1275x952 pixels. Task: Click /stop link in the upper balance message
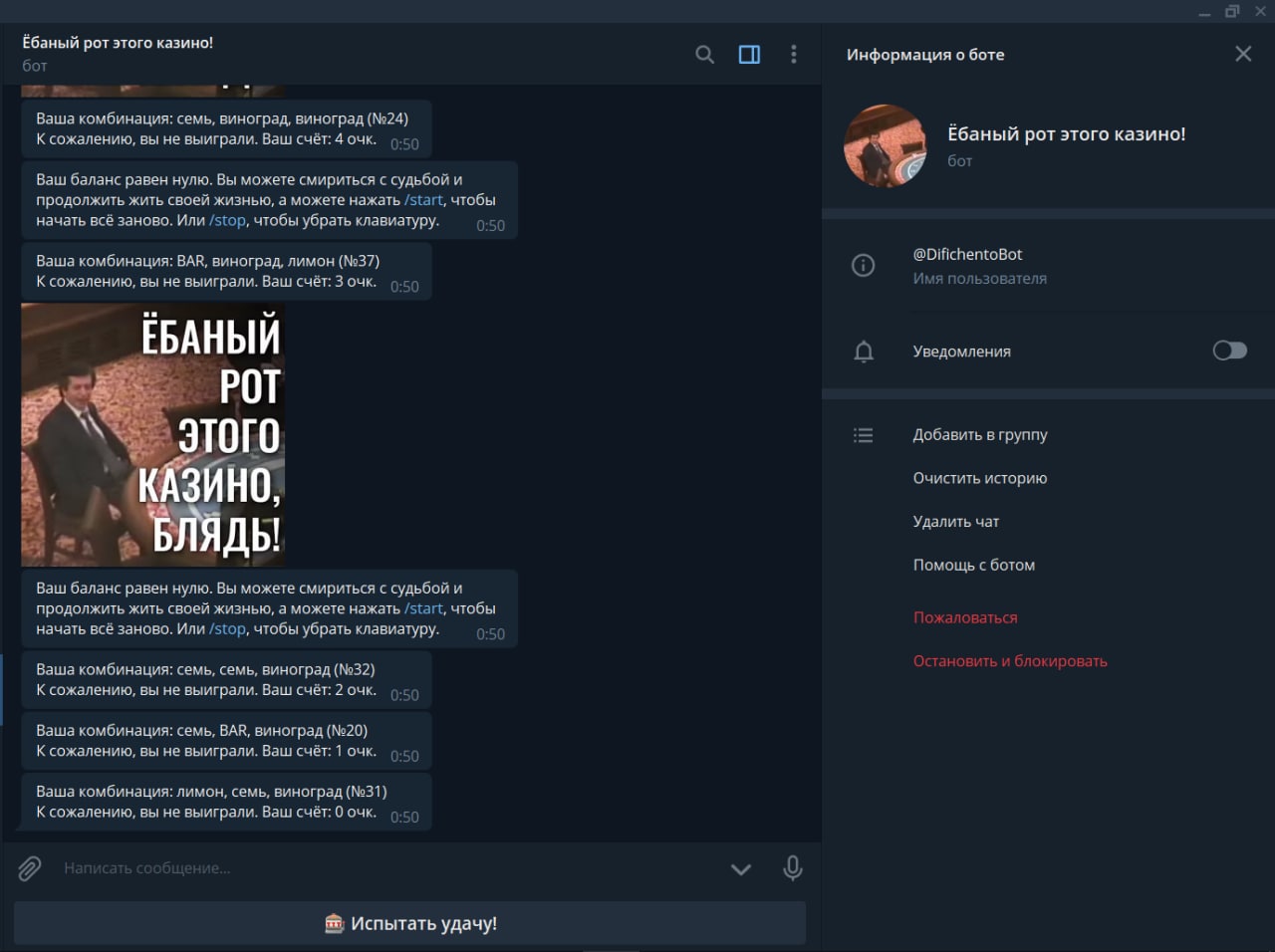(227, 220)
